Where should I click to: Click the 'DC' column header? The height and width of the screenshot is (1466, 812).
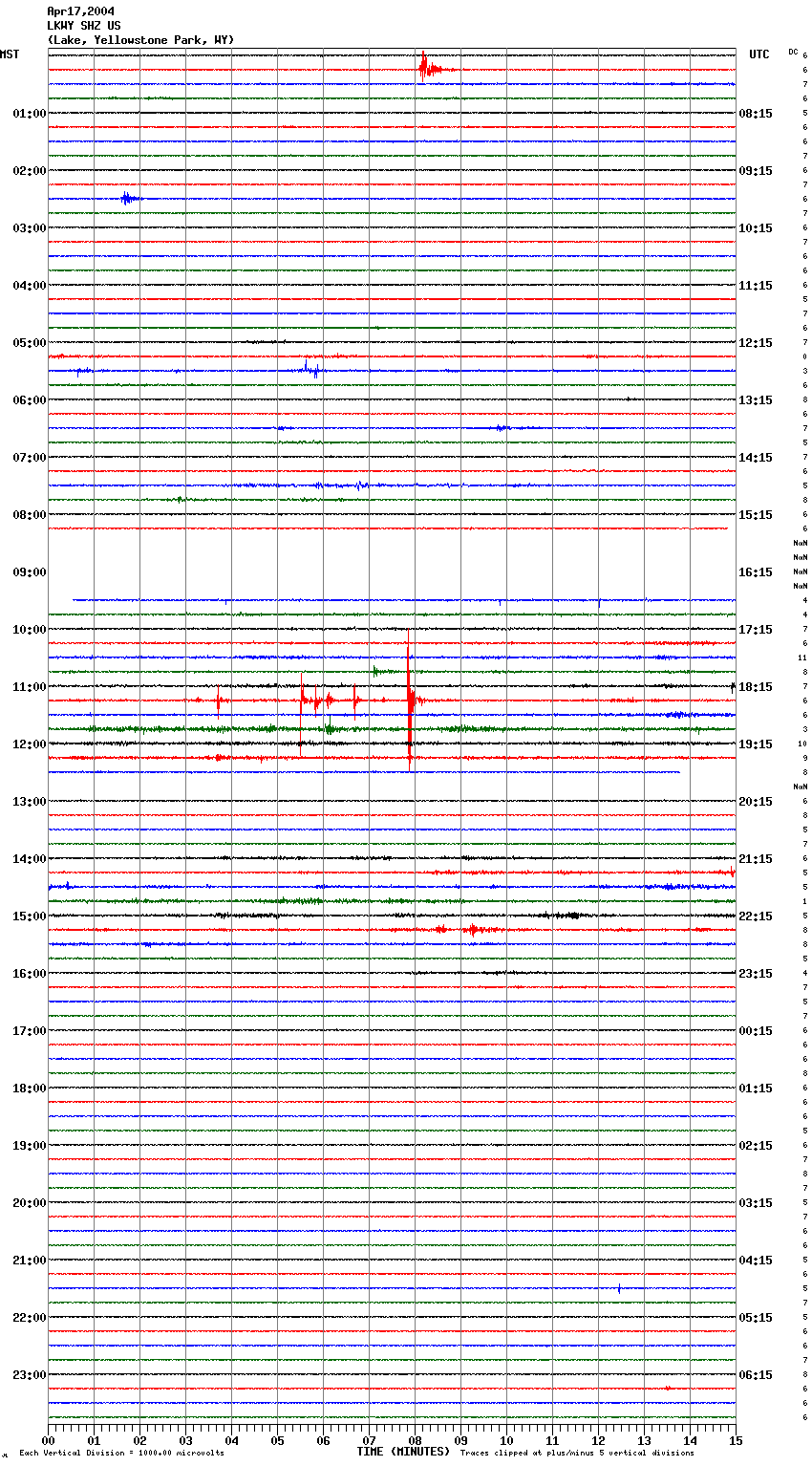pos(793,52)
